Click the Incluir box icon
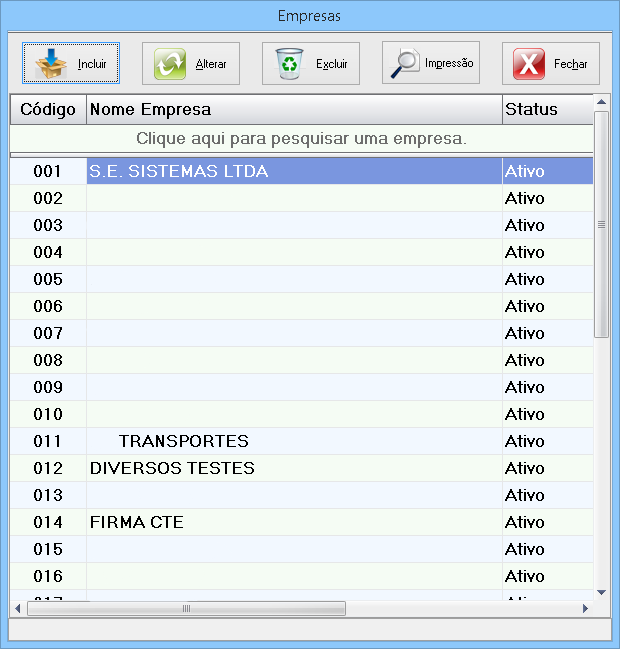The height and width of the screenshot is (649, 622). tap(50, 64)
